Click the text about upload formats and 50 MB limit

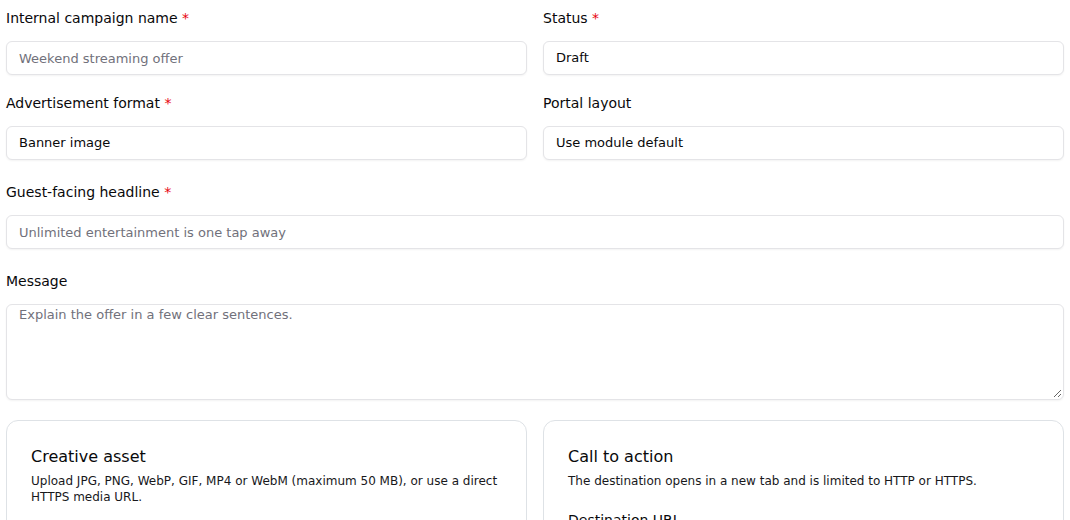tap(264, 489)
